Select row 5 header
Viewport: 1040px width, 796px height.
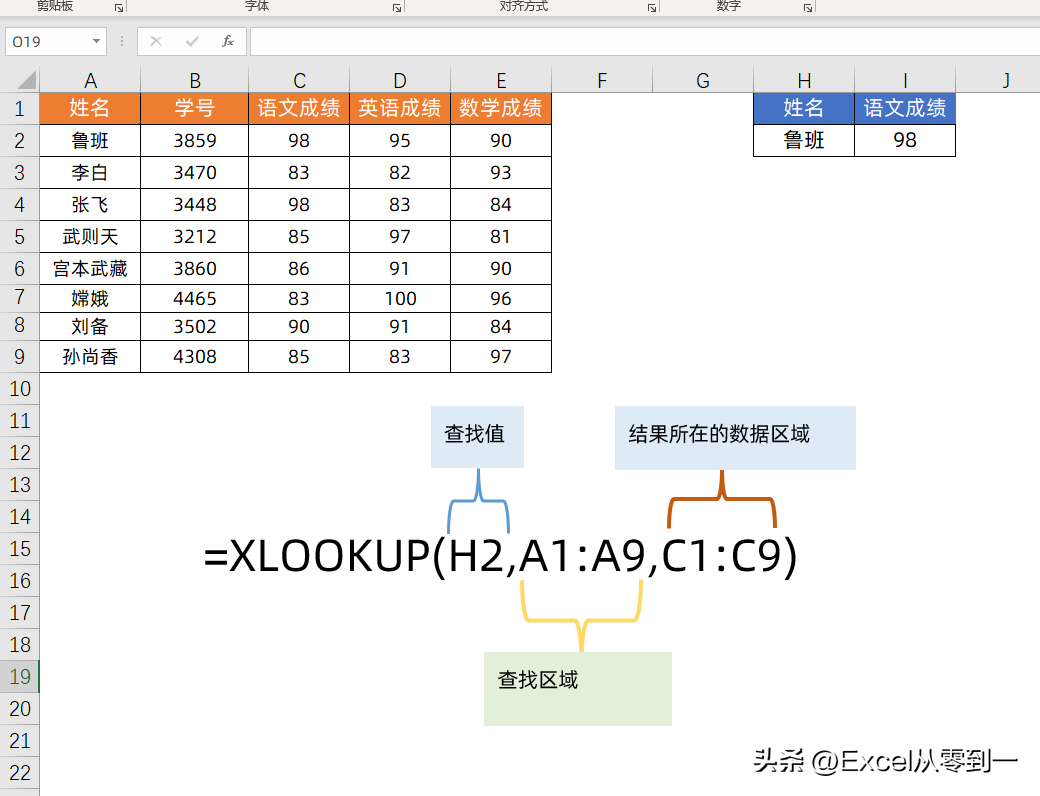[19, 237]
